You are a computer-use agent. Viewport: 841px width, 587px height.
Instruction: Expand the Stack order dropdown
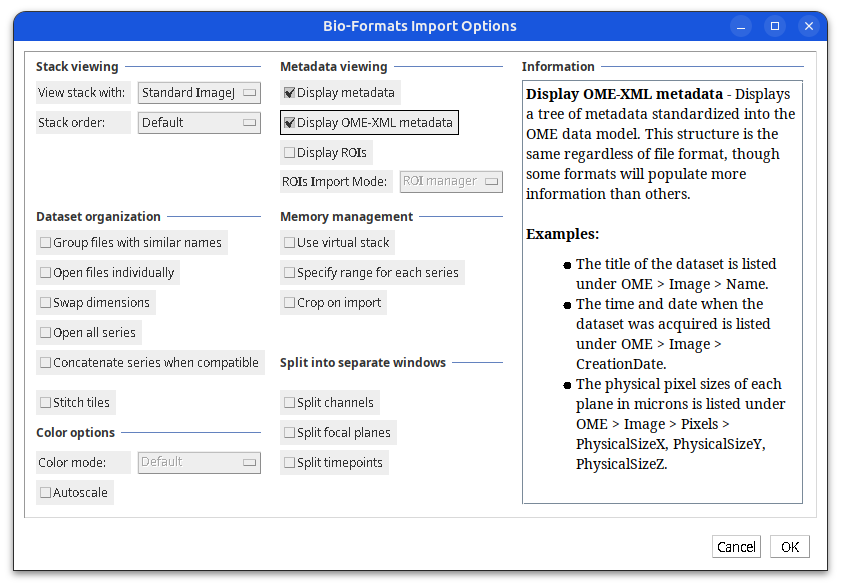(199, 123)
